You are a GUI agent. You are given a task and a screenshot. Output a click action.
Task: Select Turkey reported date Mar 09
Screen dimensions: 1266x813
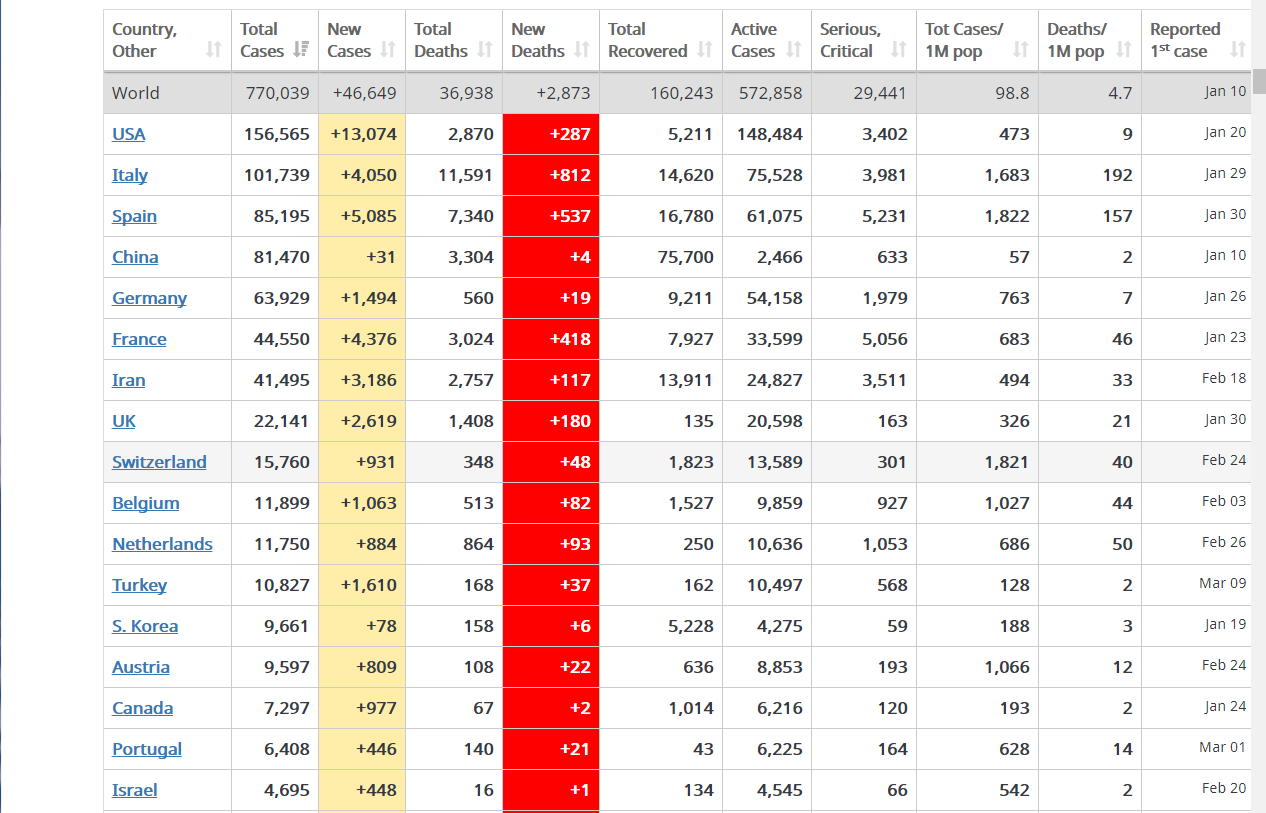point(1222,583)
